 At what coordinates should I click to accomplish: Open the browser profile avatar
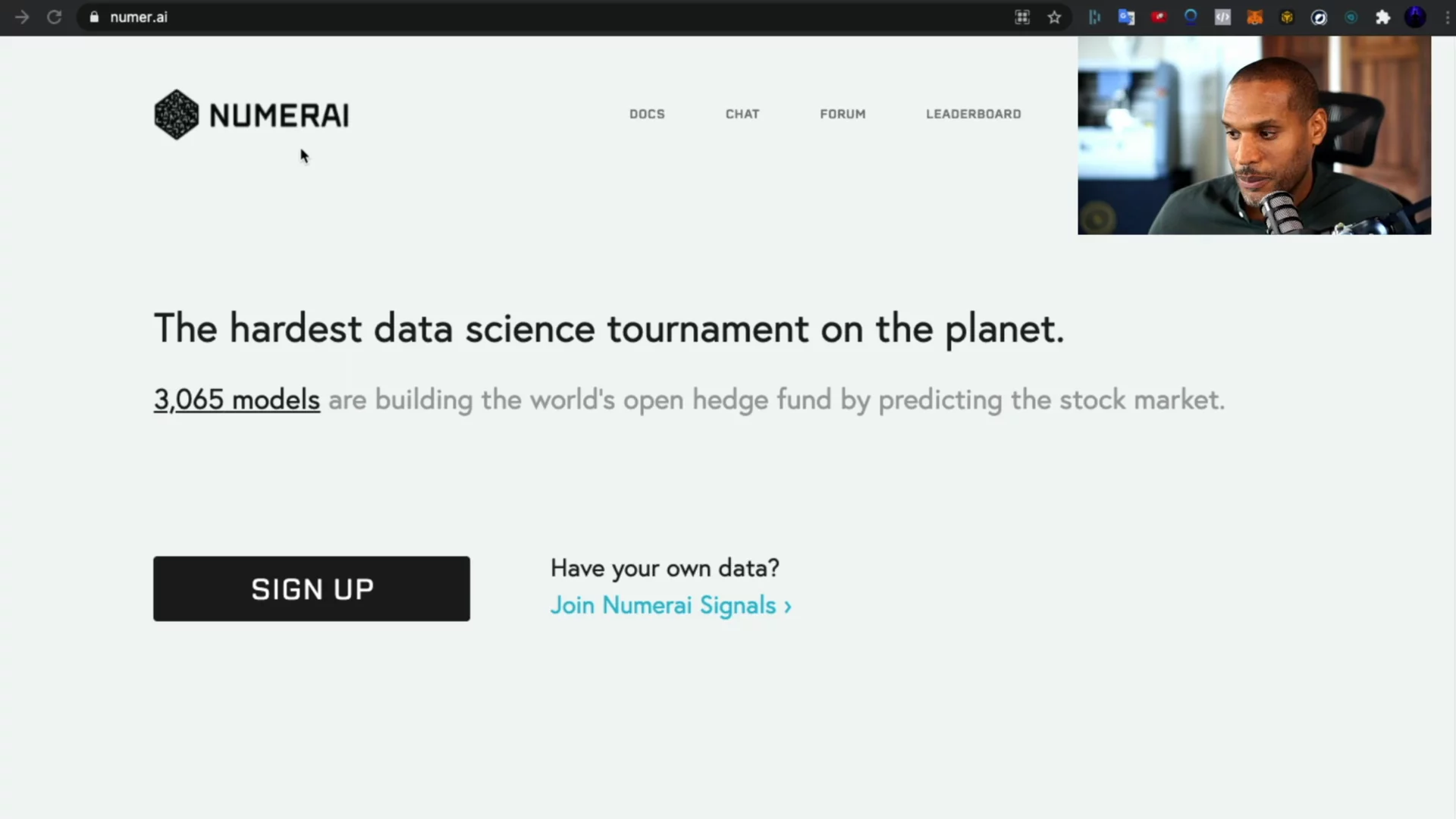pyautogui.click(x=1415, y=17)
